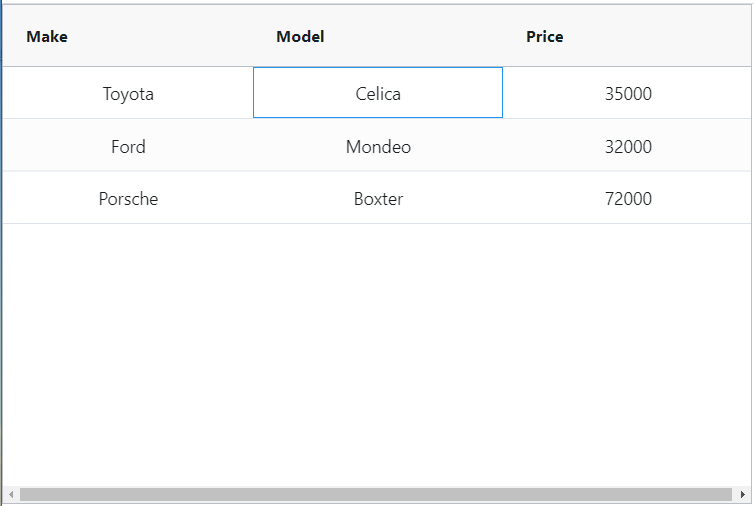Select the Toyota cell
Viewport: 754px width, 506px height.
click(x=128, y=93)
